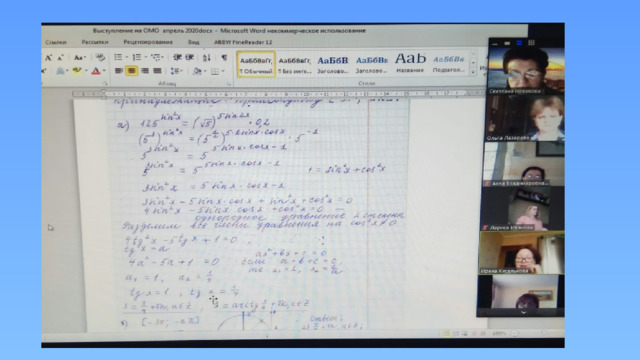Viewport: 640px width, 360px height.
Task: Toggle the show paragraph marks pilcrow
Action: (224, 57)
